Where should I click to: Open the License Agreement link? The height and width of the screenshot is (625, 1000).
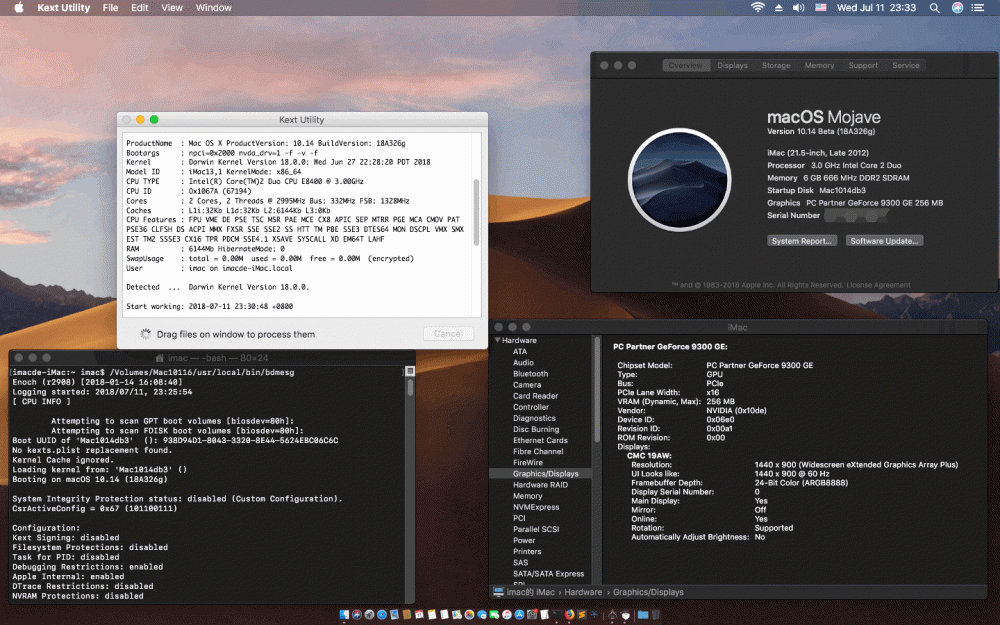pyautogui.click(x=878, y=285)
